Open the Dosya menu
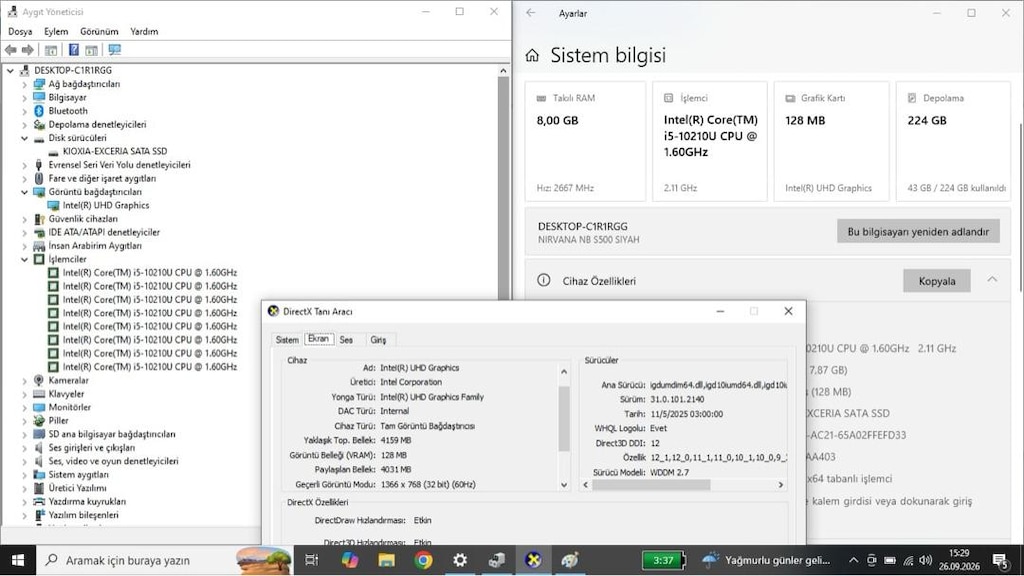The width and height of the screenshot is (1024, 576). point(20,31)
